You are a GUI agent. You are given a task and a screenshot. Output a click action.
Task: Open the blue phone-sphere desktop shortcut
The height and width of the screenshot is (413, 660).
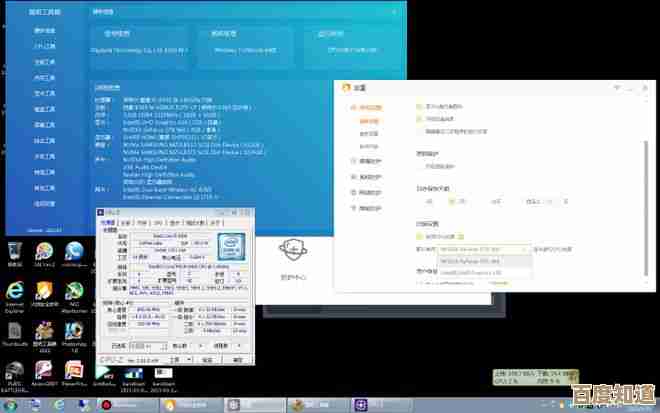click(74, 254)
